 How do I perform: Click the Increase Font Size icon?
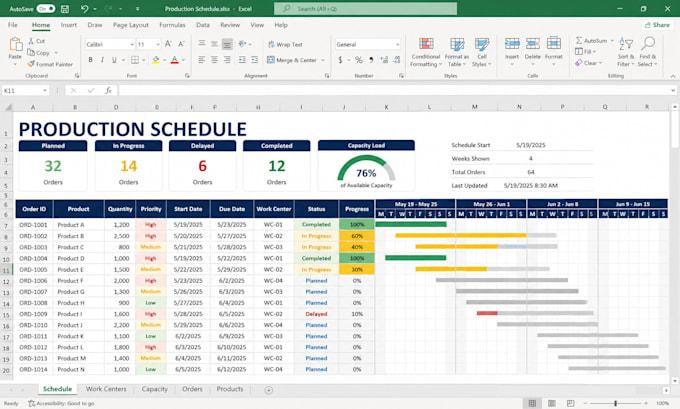(168, 44)
